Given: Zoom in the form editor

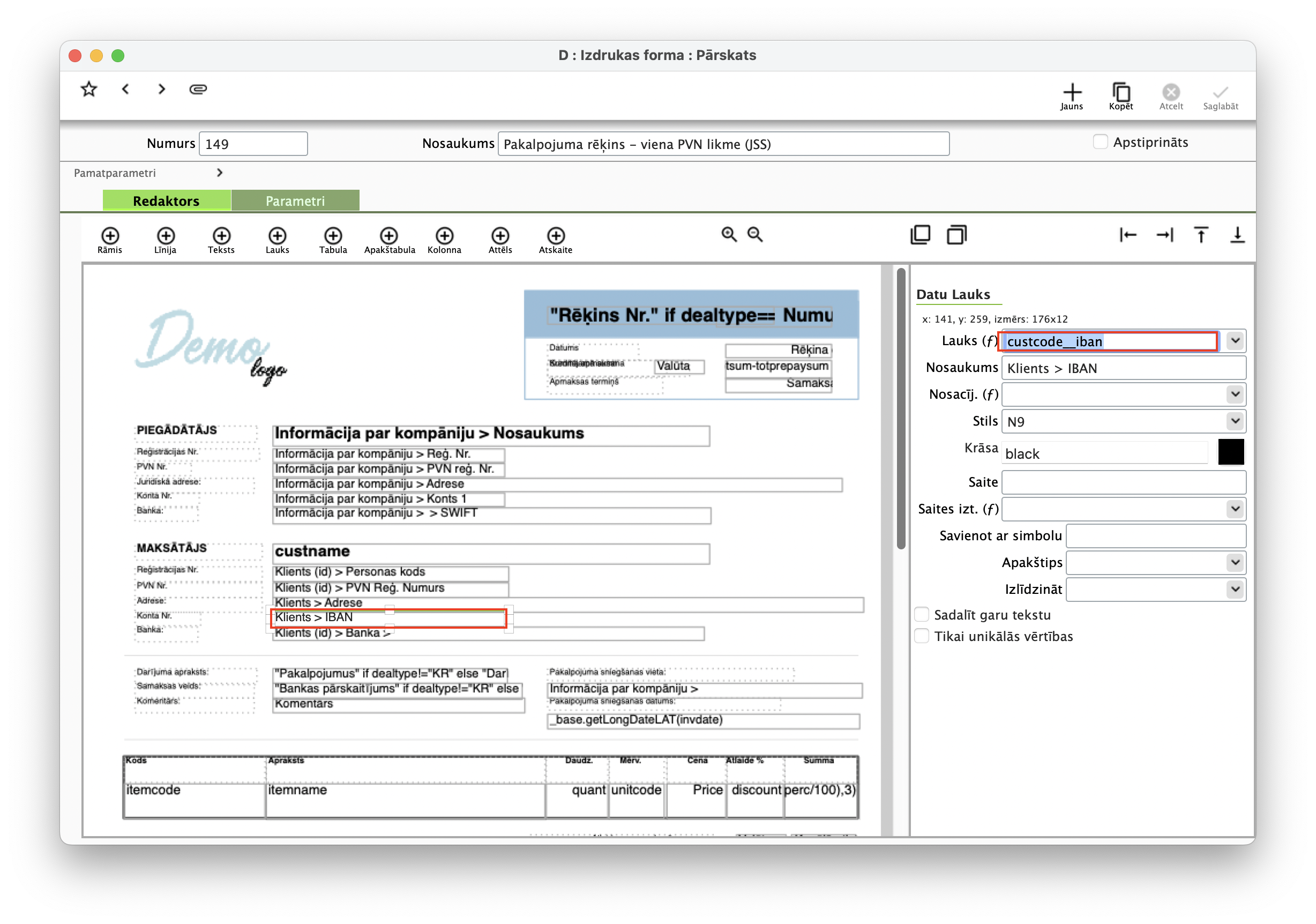Looking at the screenshot, I should click(x=729, y=234).
